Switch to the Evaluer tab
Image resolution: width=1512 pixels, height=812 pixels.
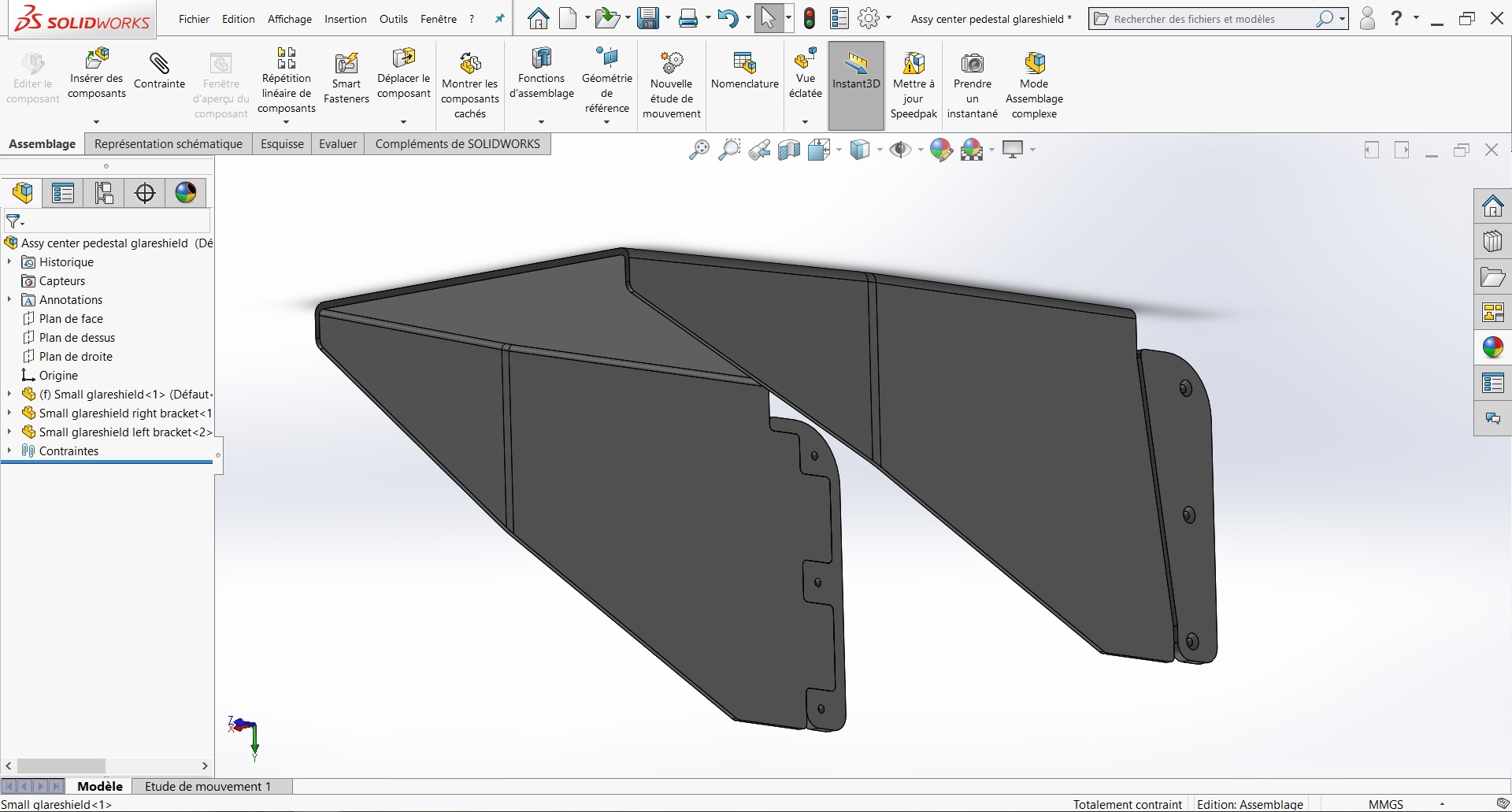(x=338, y=144)
